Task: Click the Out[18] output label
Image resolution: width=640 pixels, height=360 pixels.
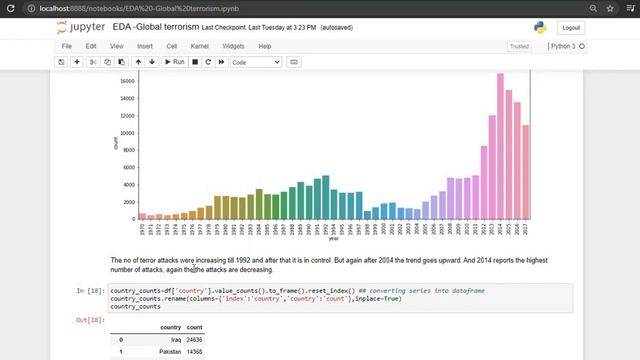Action: coord(90,320)
